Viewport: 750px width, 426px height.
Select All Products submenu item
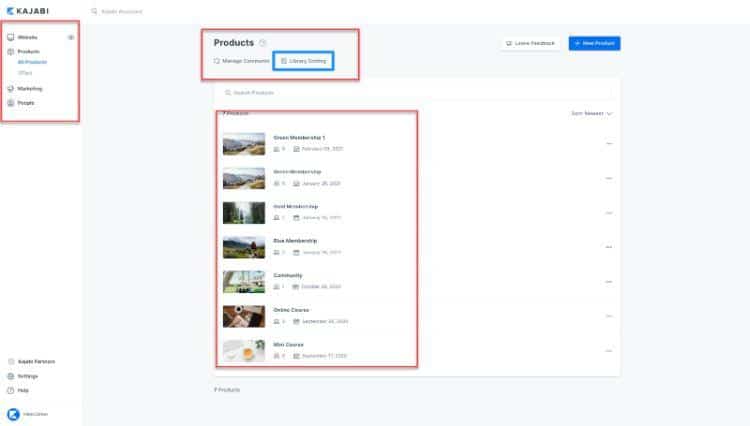tap(32, 62)
